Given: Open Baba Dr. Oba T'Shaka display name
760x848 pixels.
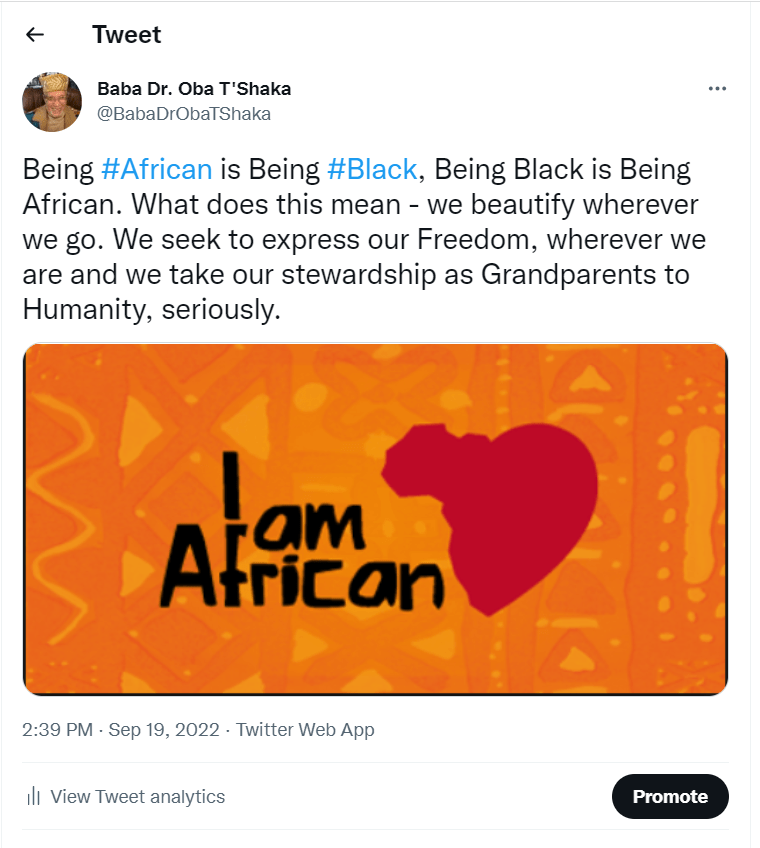Looking at the screenshot, I should 194,89.
